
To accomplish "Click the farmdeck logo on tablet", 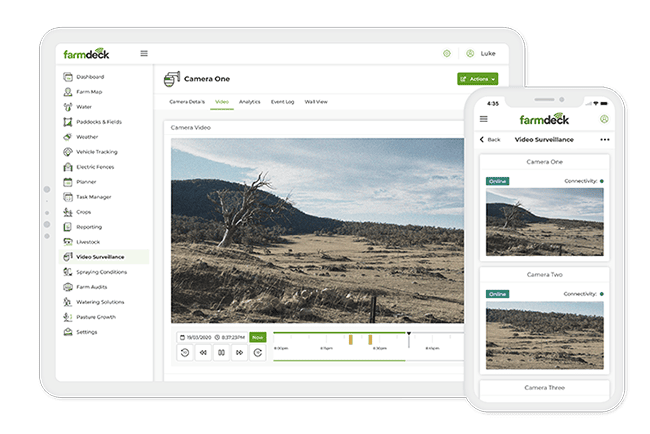I will [86, 53].
